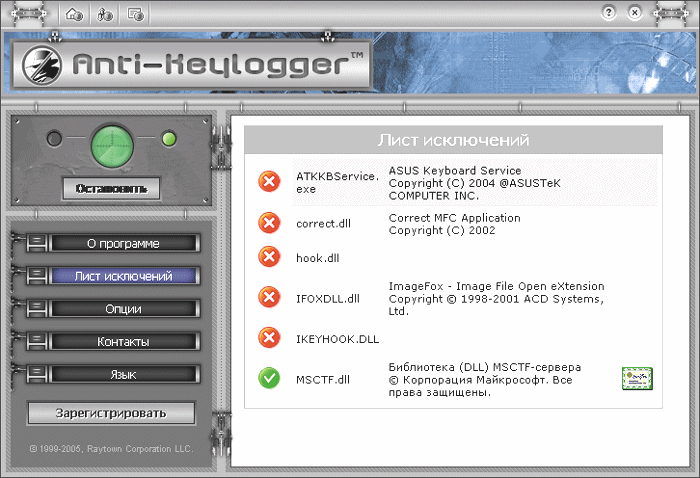Screen dimensions: 700x478
Task: Click the ImageFox Image File Open eXtension description
Action: point(496,299)
